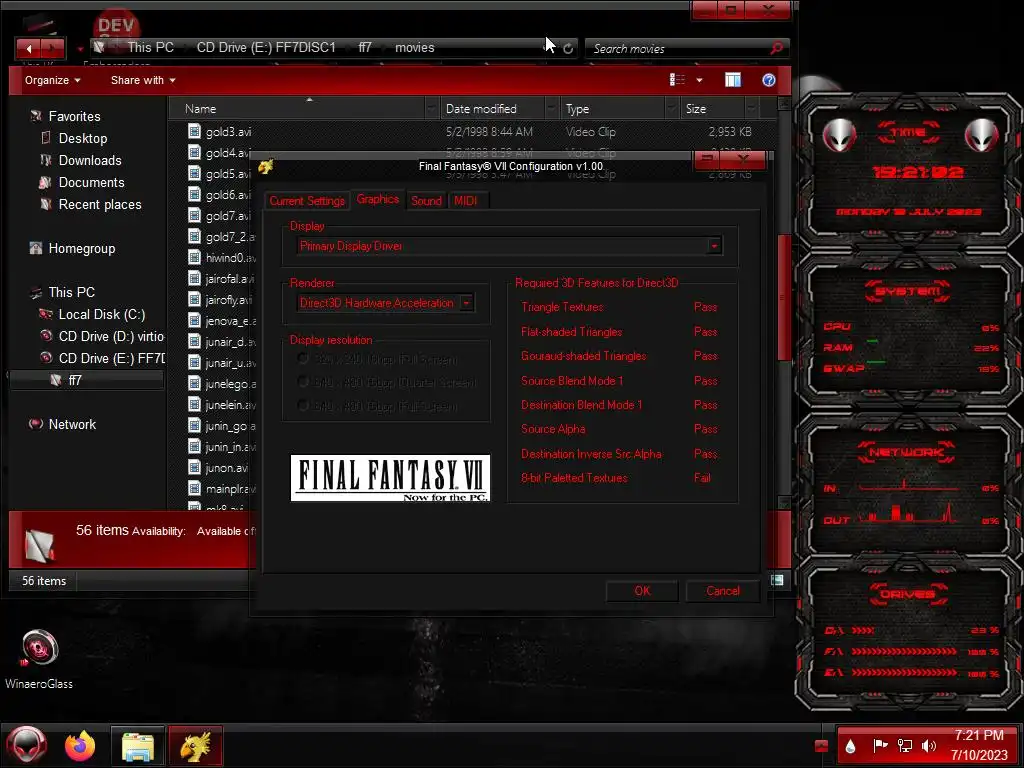Click the search magnifier icon

(x=776, y=48)
